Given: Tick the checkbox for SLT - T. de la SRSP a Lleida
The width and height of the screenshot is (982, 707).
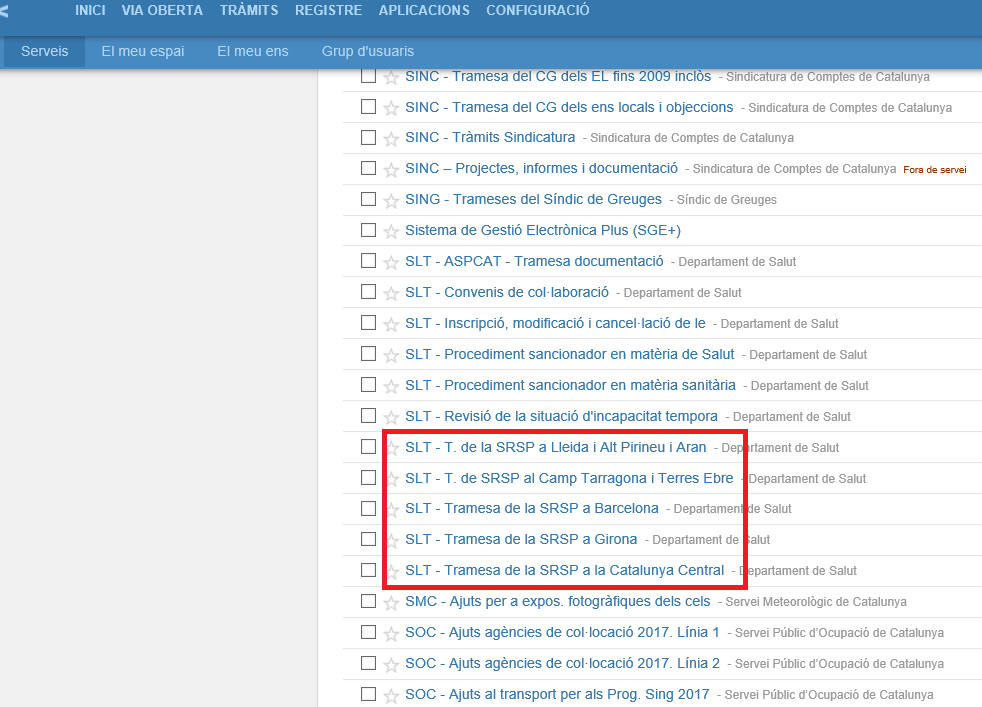Looking at the screenshot, I should (368, 446).
